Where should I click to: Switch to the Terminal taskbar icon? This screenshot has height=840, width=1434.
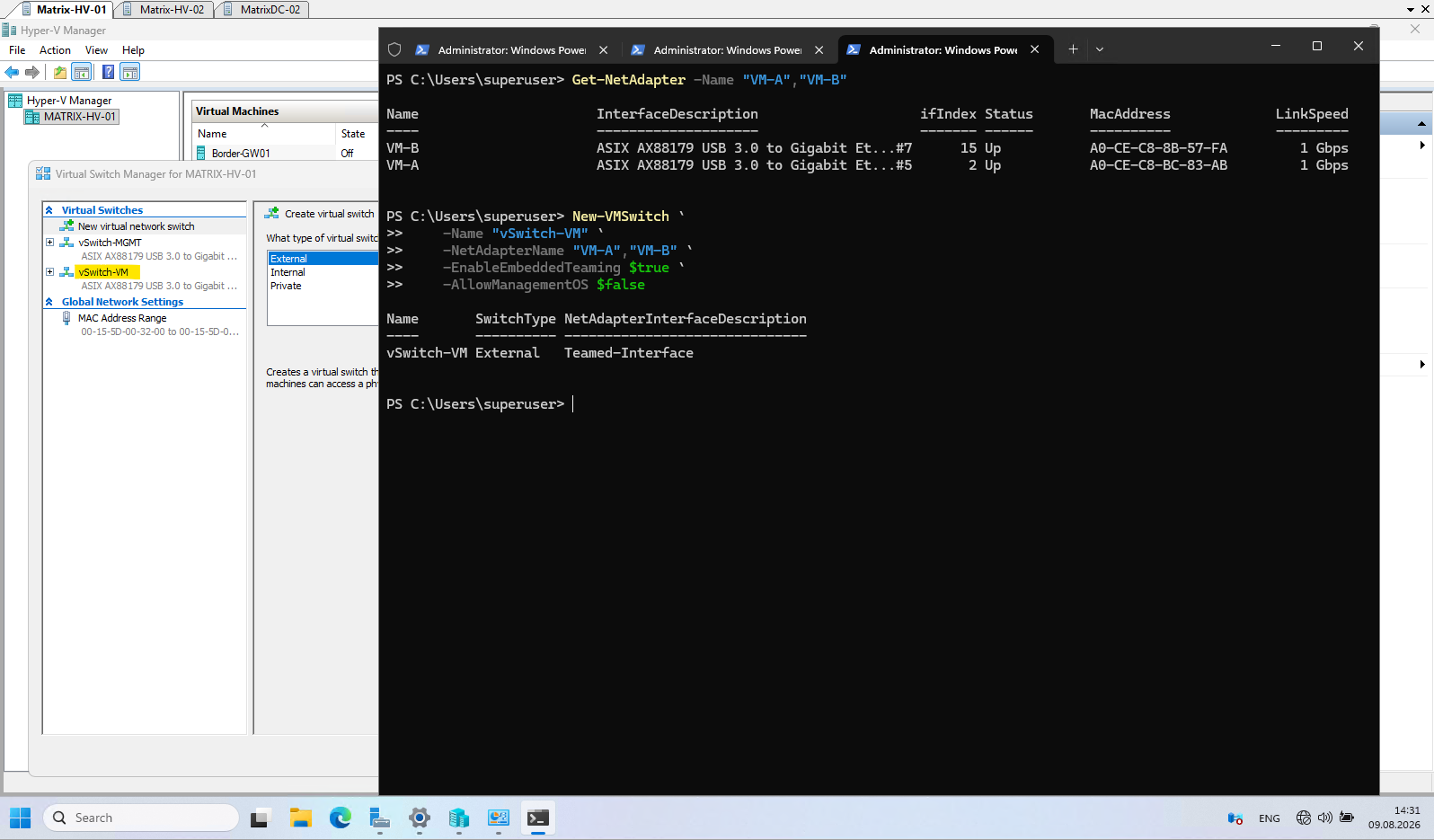click(x=538, y=818)
